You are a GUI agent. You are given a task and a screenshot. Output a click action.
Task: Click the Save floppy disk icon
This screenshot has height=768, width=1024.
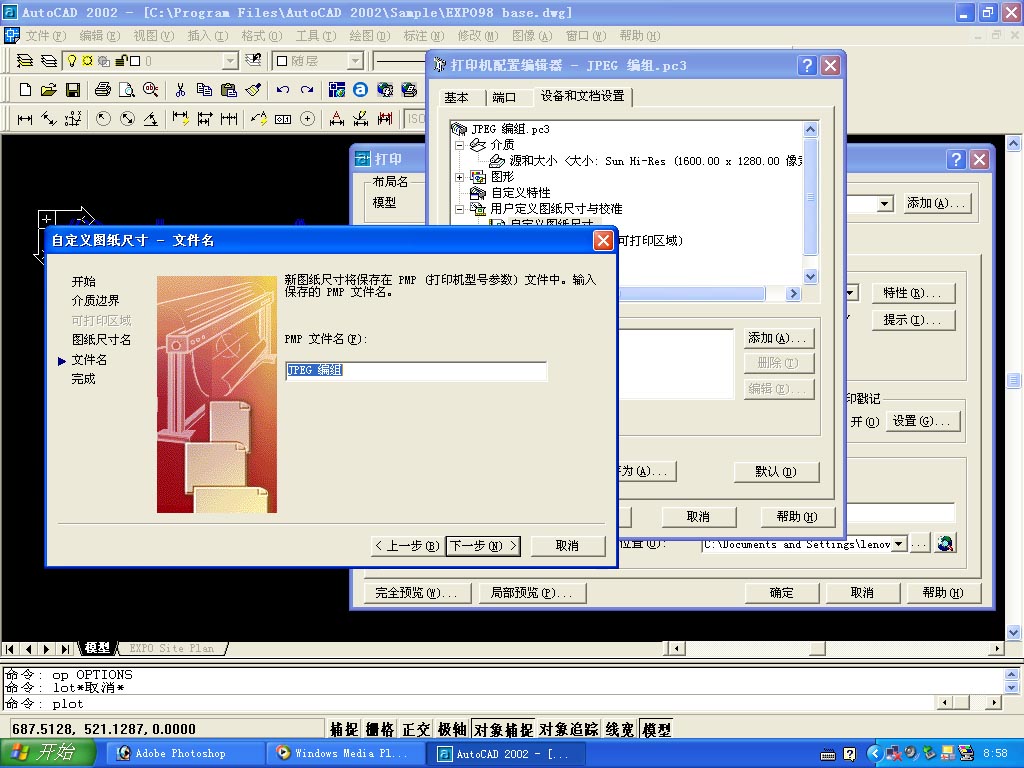click(72, 89)
